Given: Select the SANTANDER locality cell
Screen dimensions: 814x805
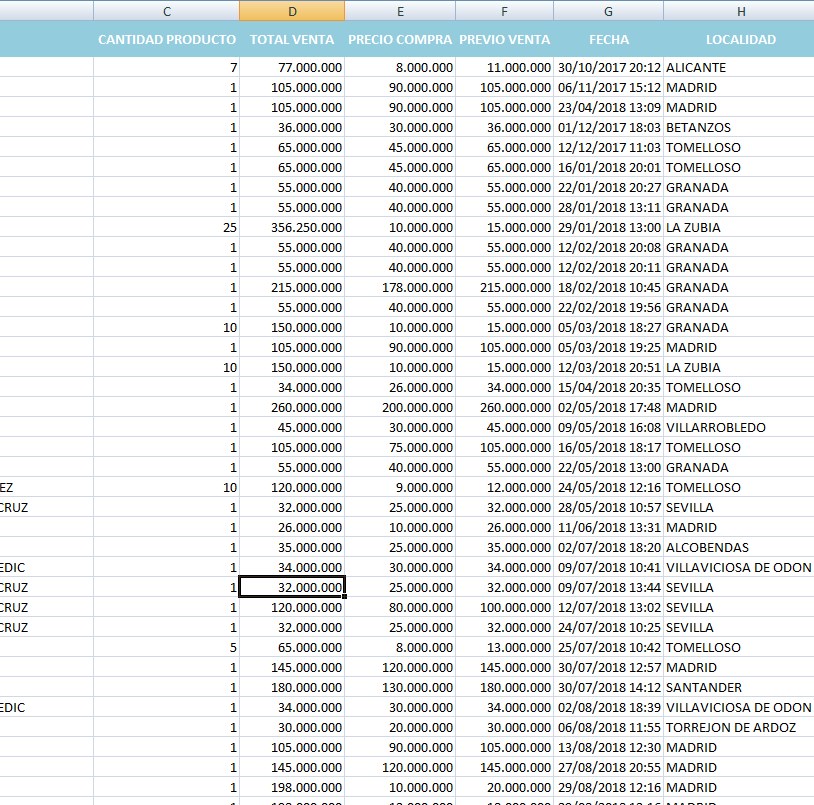Looking at the screenshot, I should 741,688.
